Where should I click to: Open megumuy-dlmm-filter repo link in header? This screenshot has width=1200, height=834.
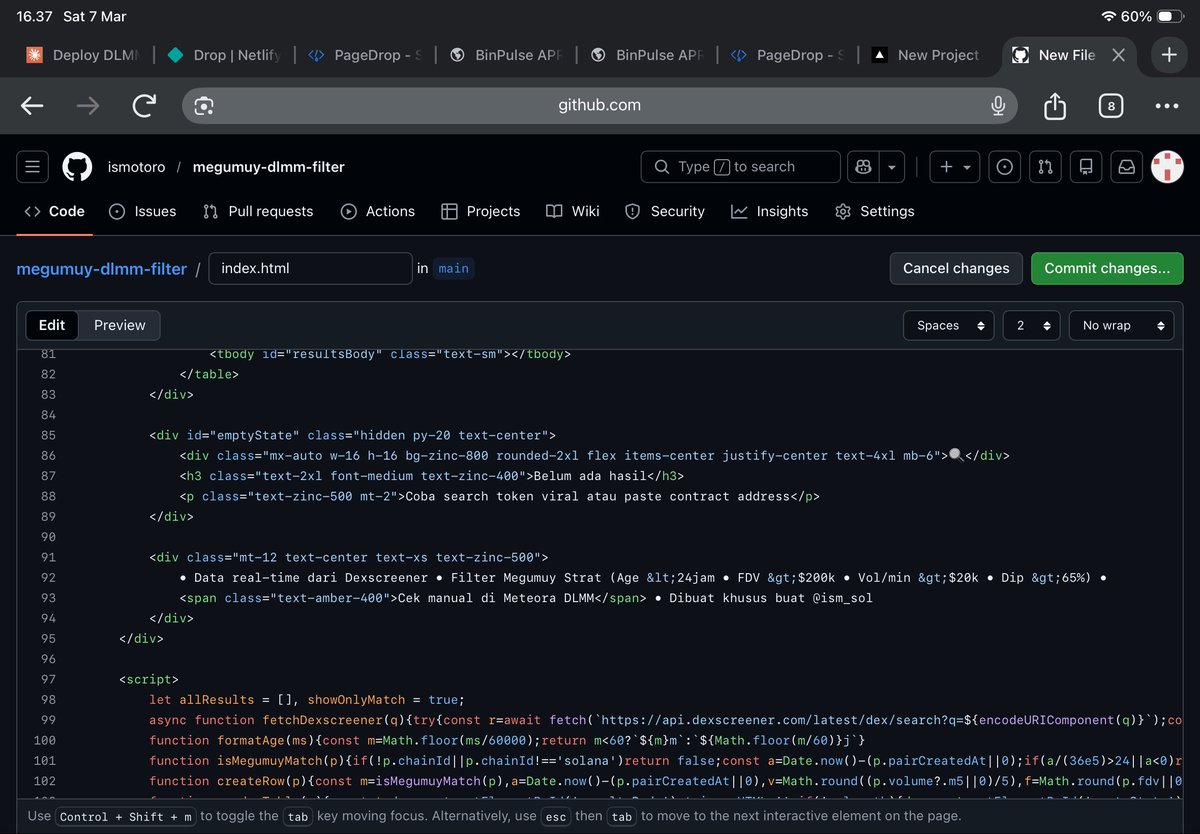268,167
